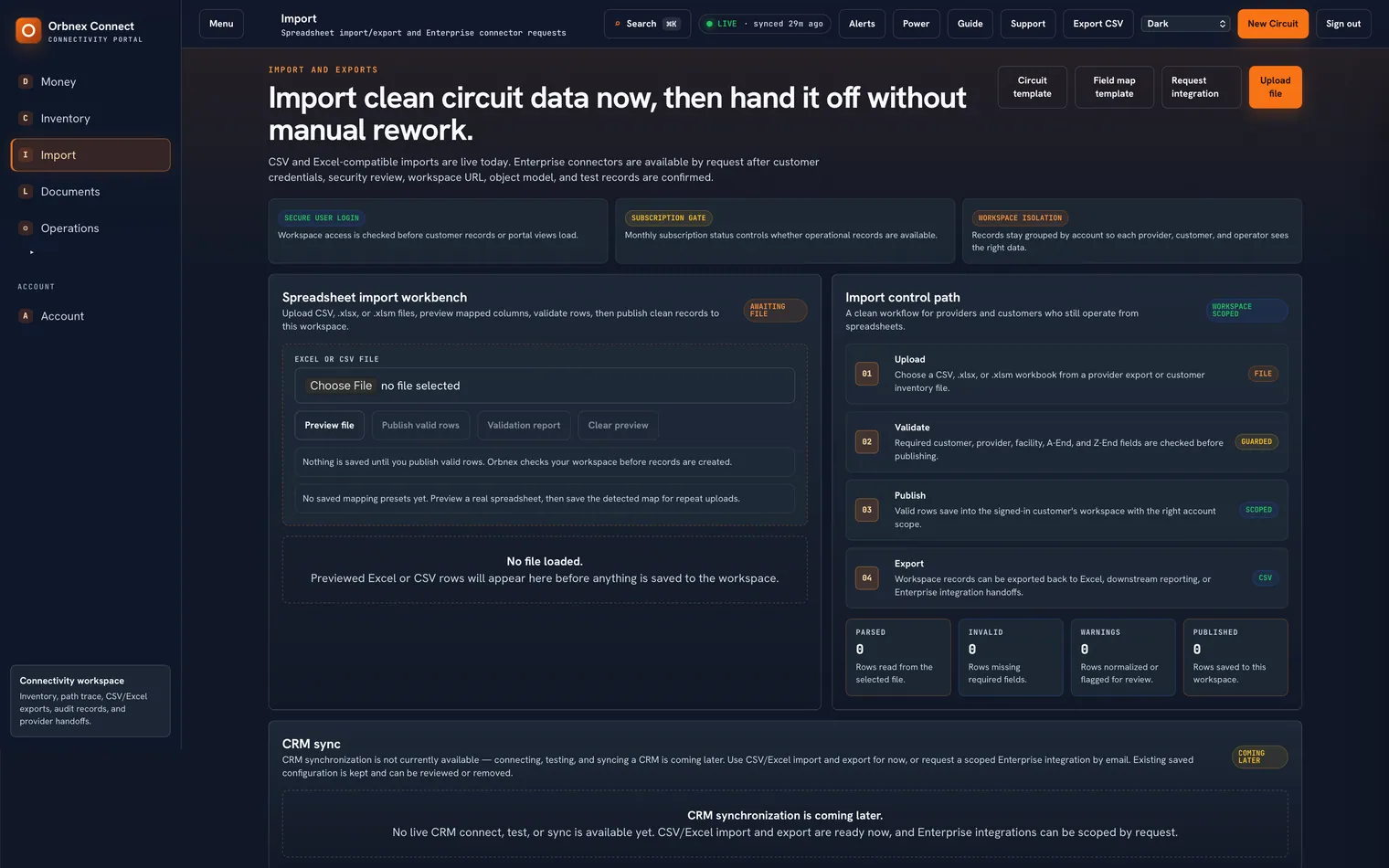Click the WORKSPACE ISOLATION tag
Image resolution: width=1389 pixels, height=868 pixels.
point(1020,218)
